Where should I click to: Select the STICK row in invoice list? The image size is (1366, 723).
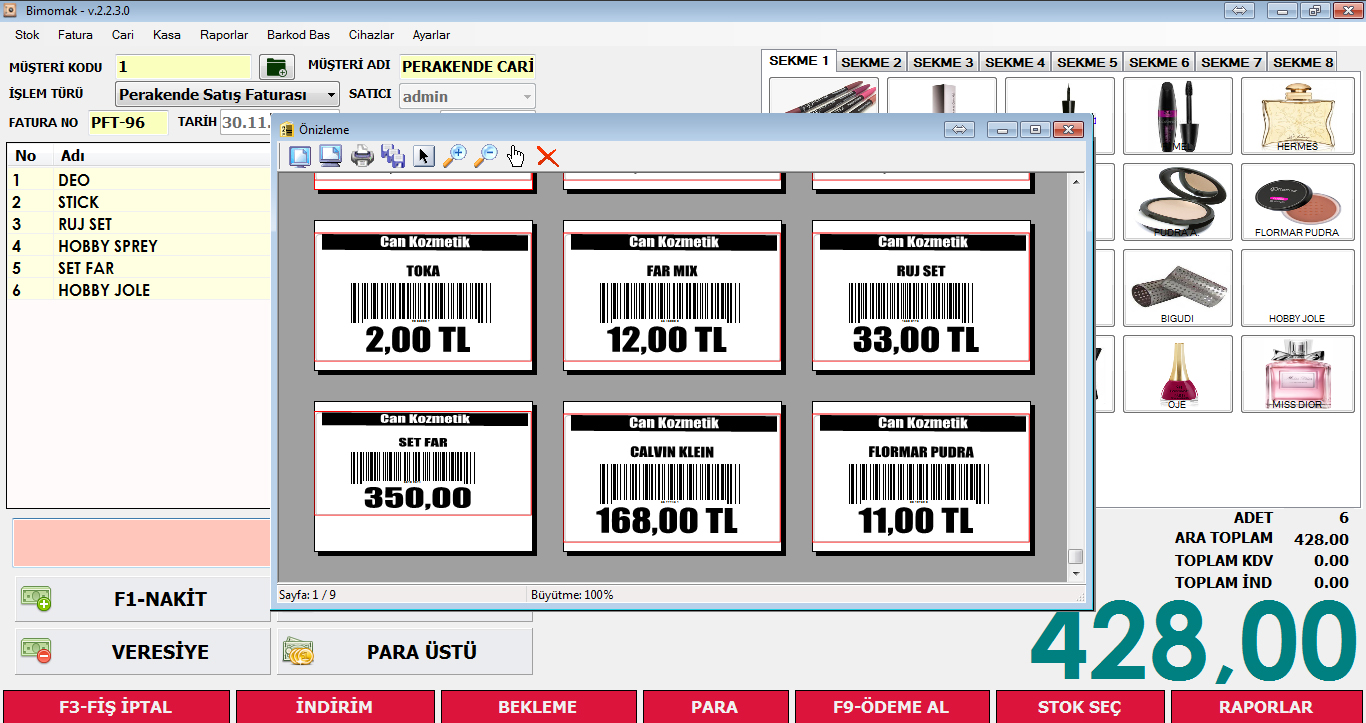point(140,202)
